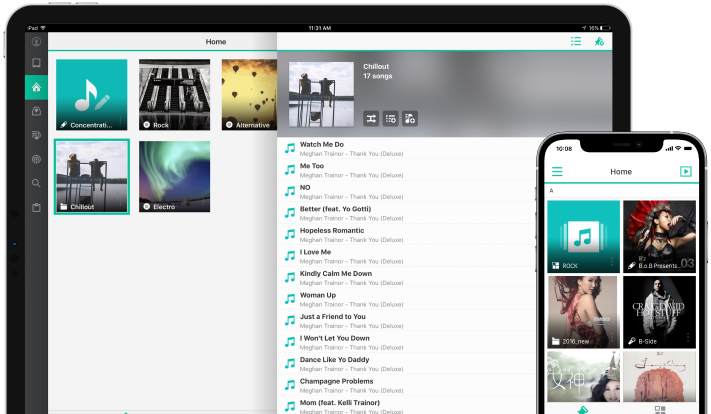Click music note icon beside Hopeless Romantic

point(290,234)
